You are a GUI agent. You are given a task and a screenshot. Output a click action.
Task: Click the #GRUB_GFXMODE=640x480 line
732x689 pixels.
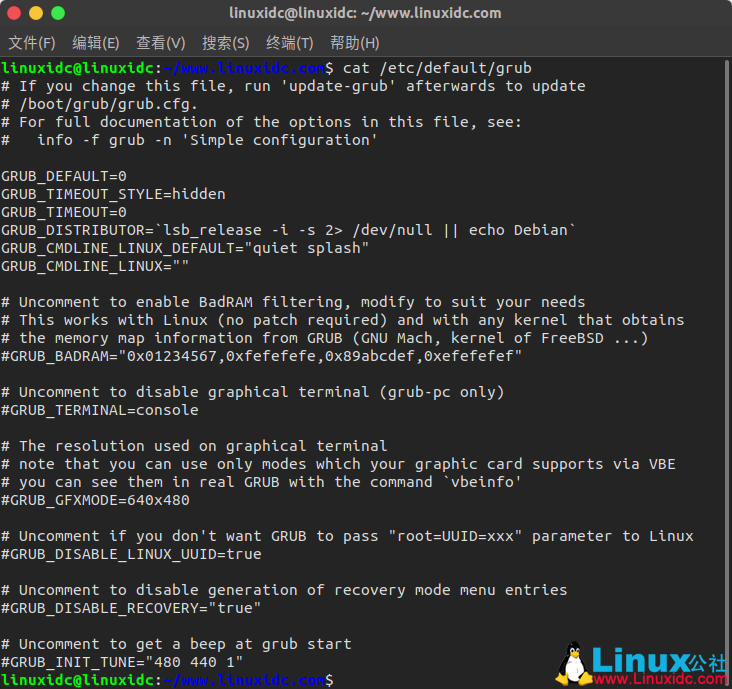coord(95,500)
